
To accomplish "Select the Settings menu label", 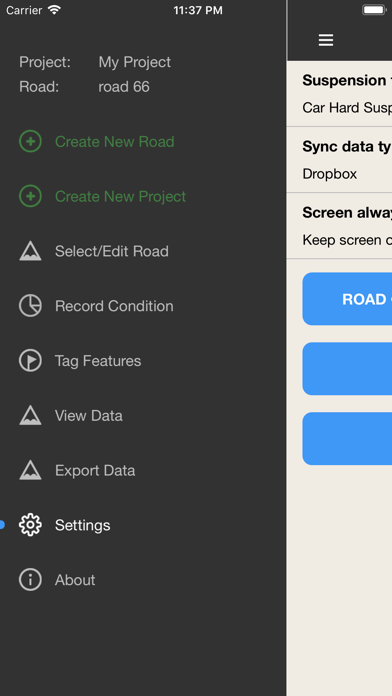I will [x=83, y=525].
